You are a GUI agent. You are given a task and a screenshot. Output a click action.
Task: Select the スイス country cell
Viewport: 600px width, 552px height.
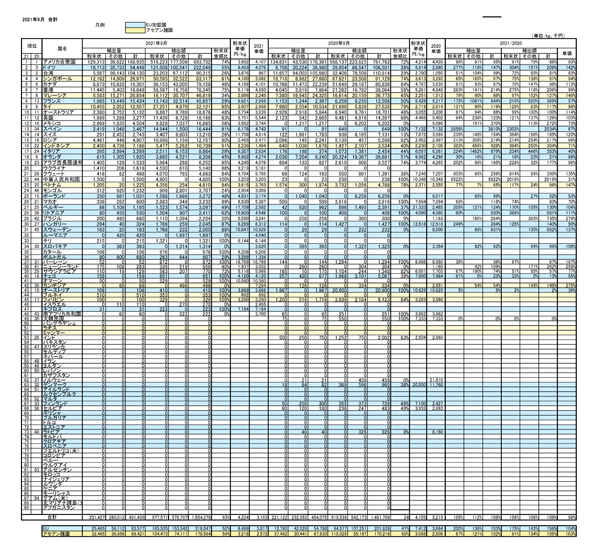tap(62, 135)
